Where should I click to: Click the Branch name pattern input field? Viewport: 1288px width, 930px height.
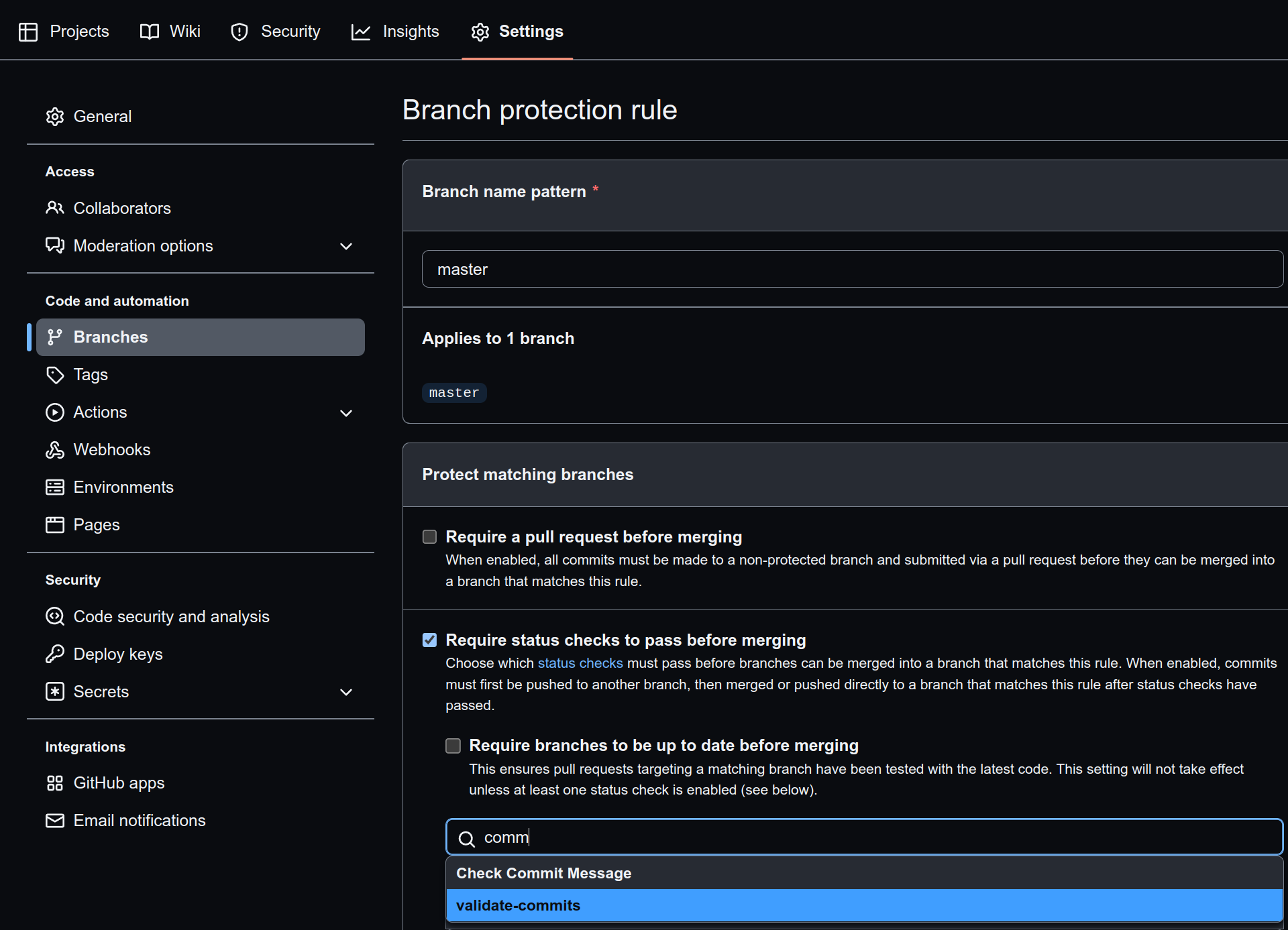852,269
